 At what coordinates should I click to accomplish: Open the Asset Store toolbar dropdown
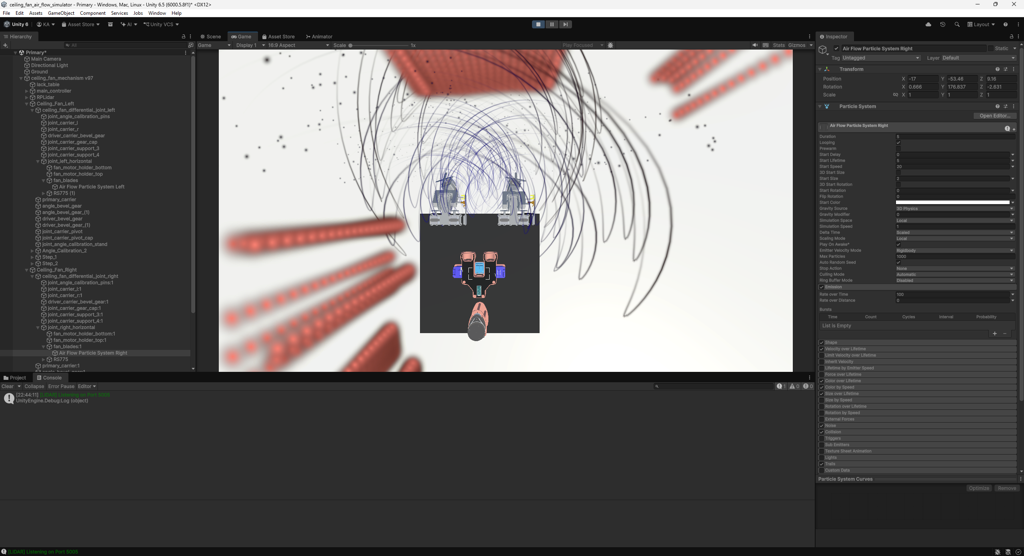81,24
